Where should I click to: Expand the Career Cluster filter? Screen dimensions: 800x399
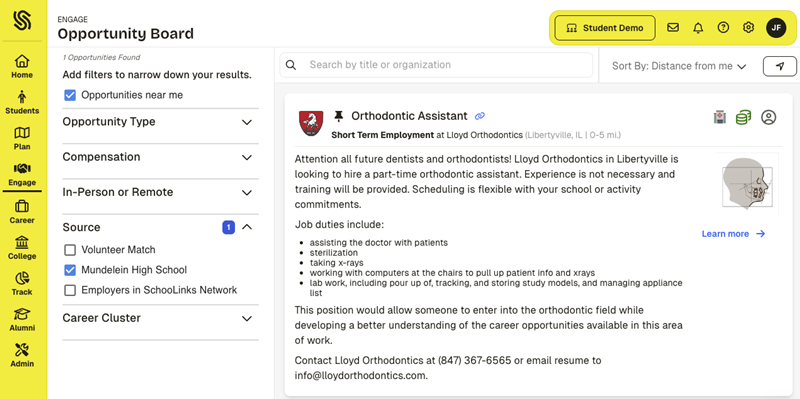pos(158,318)
